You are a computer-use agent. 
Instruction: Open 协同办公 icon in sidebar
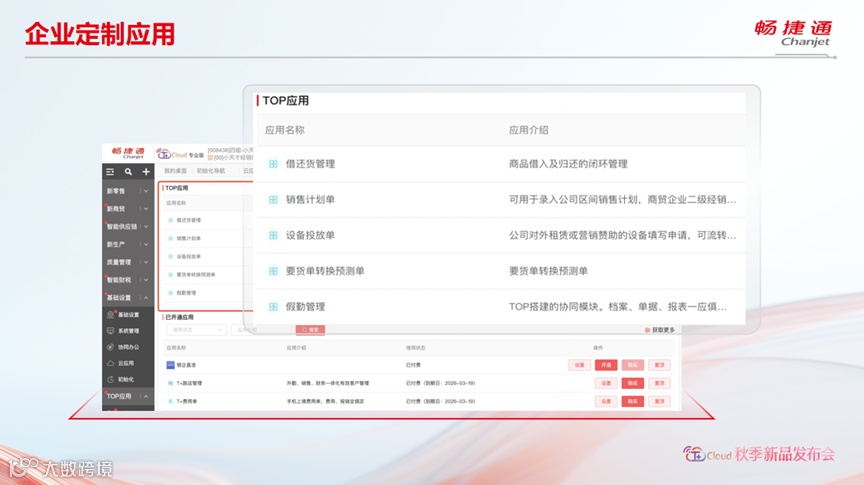point(110,347)
